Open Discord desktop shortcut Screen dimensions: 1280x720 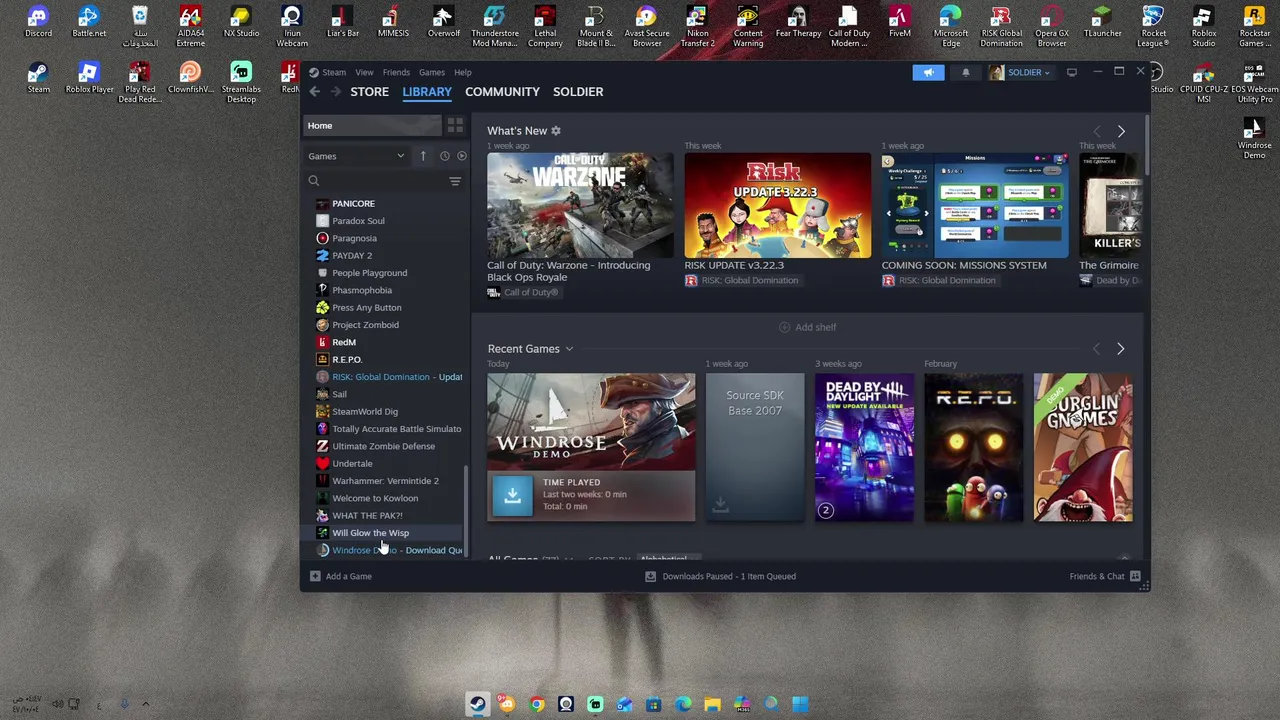pyautogui.click(x=38, y=23)
